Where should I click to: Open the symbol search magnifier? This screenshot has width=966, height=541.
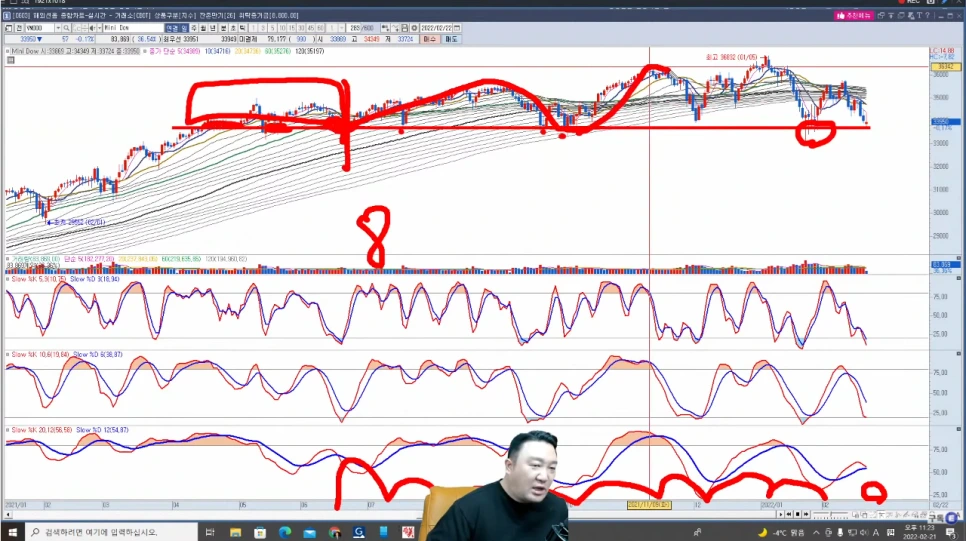click(66, 28)
